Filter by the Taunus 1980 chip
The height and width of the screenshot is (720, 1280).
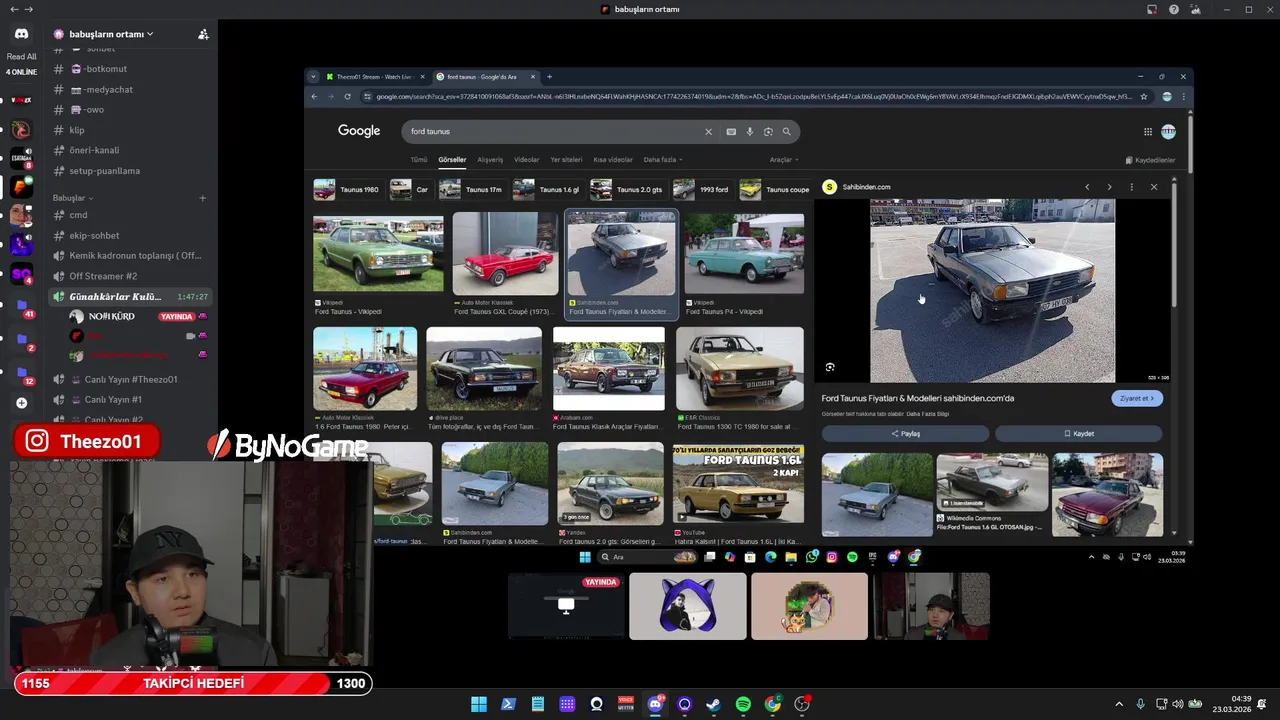pos(347,190)
